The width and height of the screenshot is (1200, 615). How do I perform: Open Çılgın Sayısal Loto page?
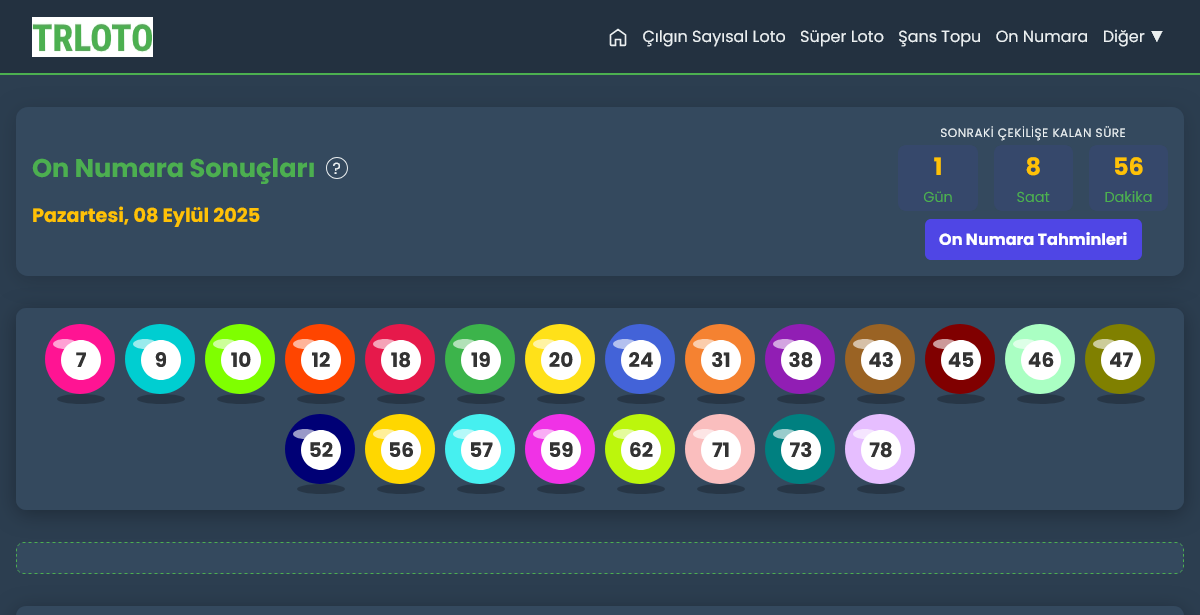[x=713, y=37]
